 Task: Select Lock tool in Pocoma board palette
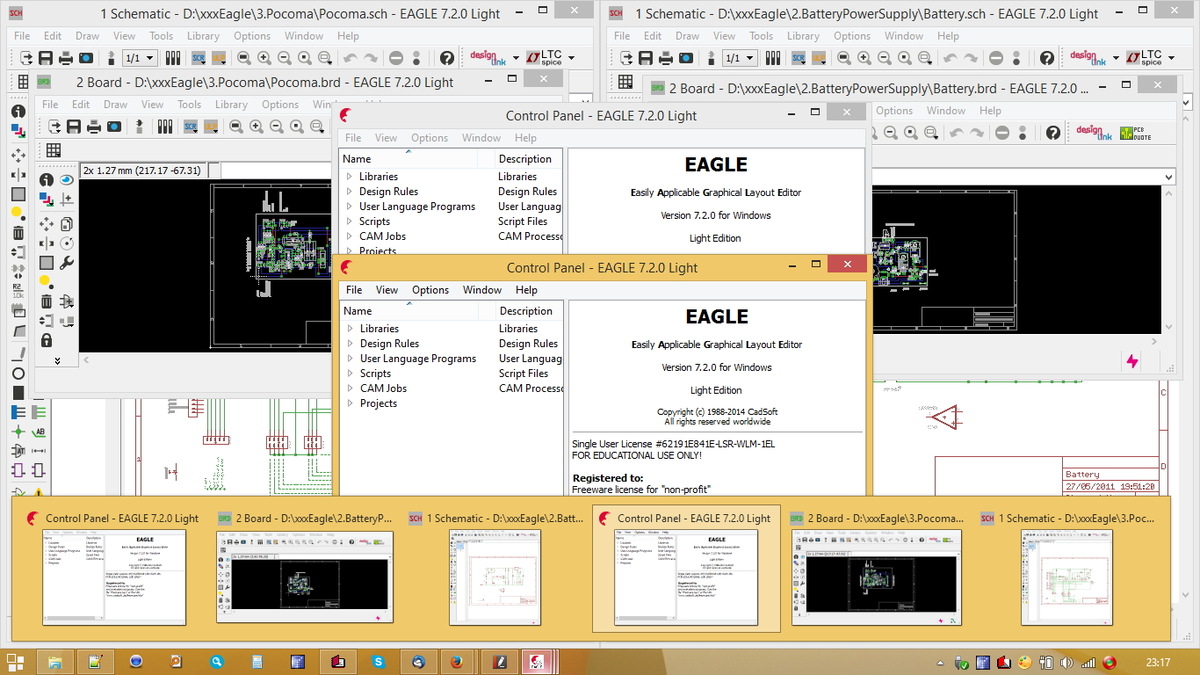pyautogui.click(x=46, y=341)
